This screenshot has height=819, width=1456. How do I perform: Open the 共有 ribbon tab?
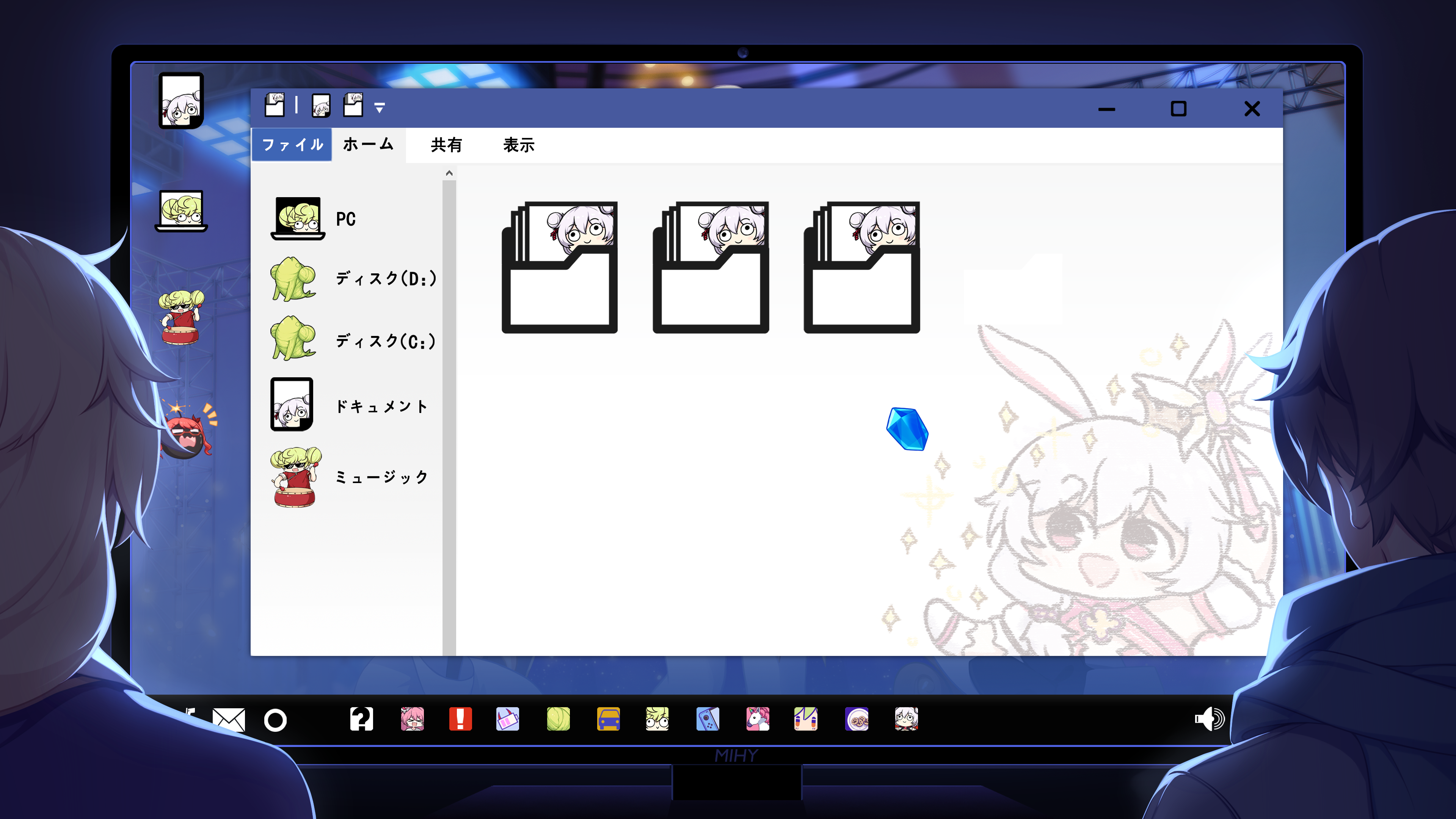[x=447, y=145]
